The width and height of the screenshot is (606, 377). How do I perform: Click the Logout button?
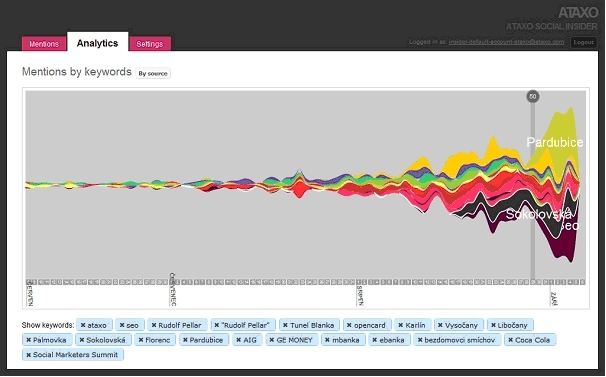pos(583,42)
